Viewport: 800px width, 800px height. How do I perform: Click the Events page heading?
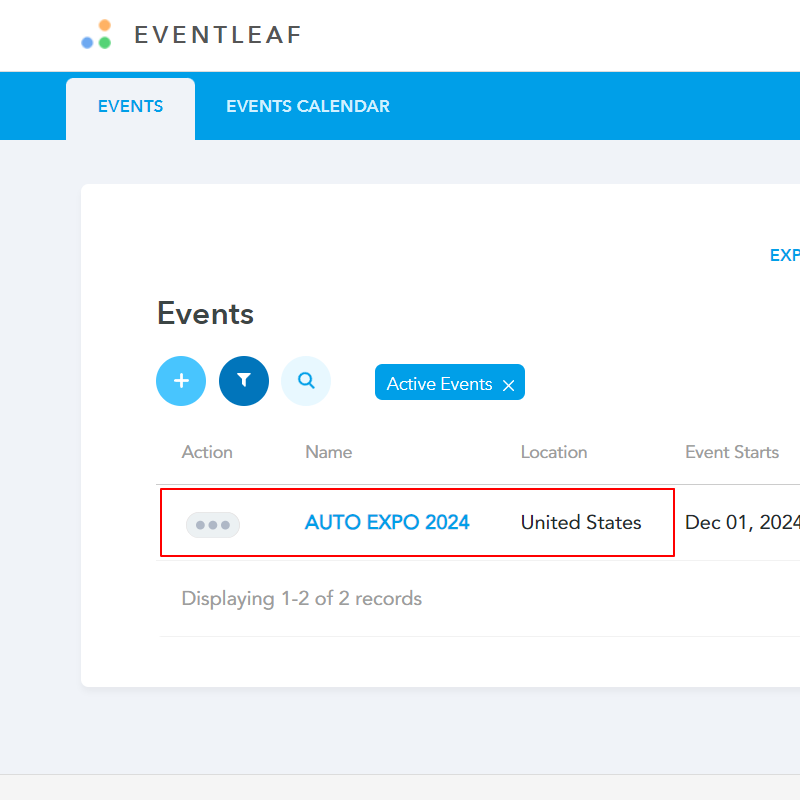pyautogui.click(x=205, y=314)
